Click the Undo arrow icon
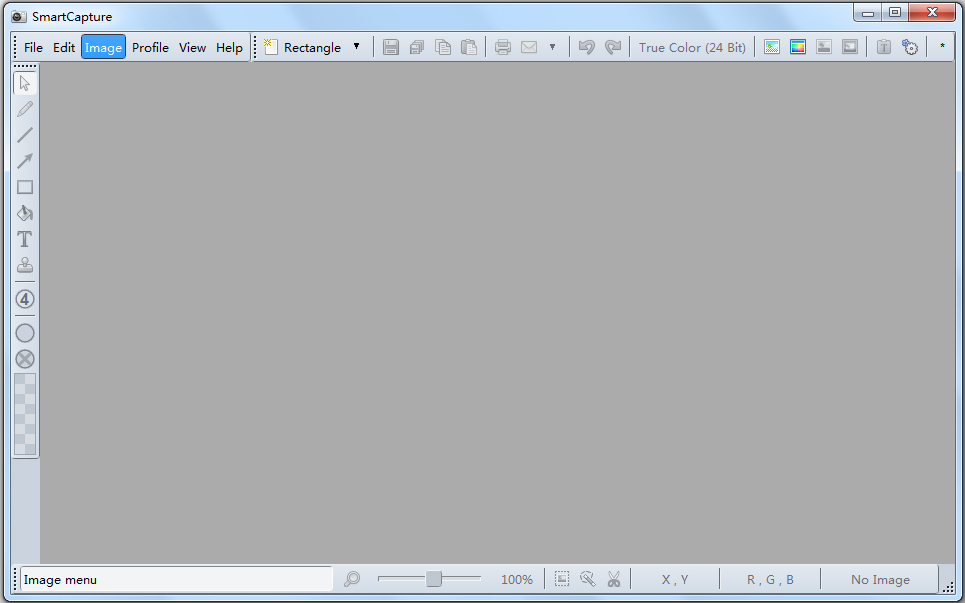Screen dimensions: 965x603 point(587,47)
